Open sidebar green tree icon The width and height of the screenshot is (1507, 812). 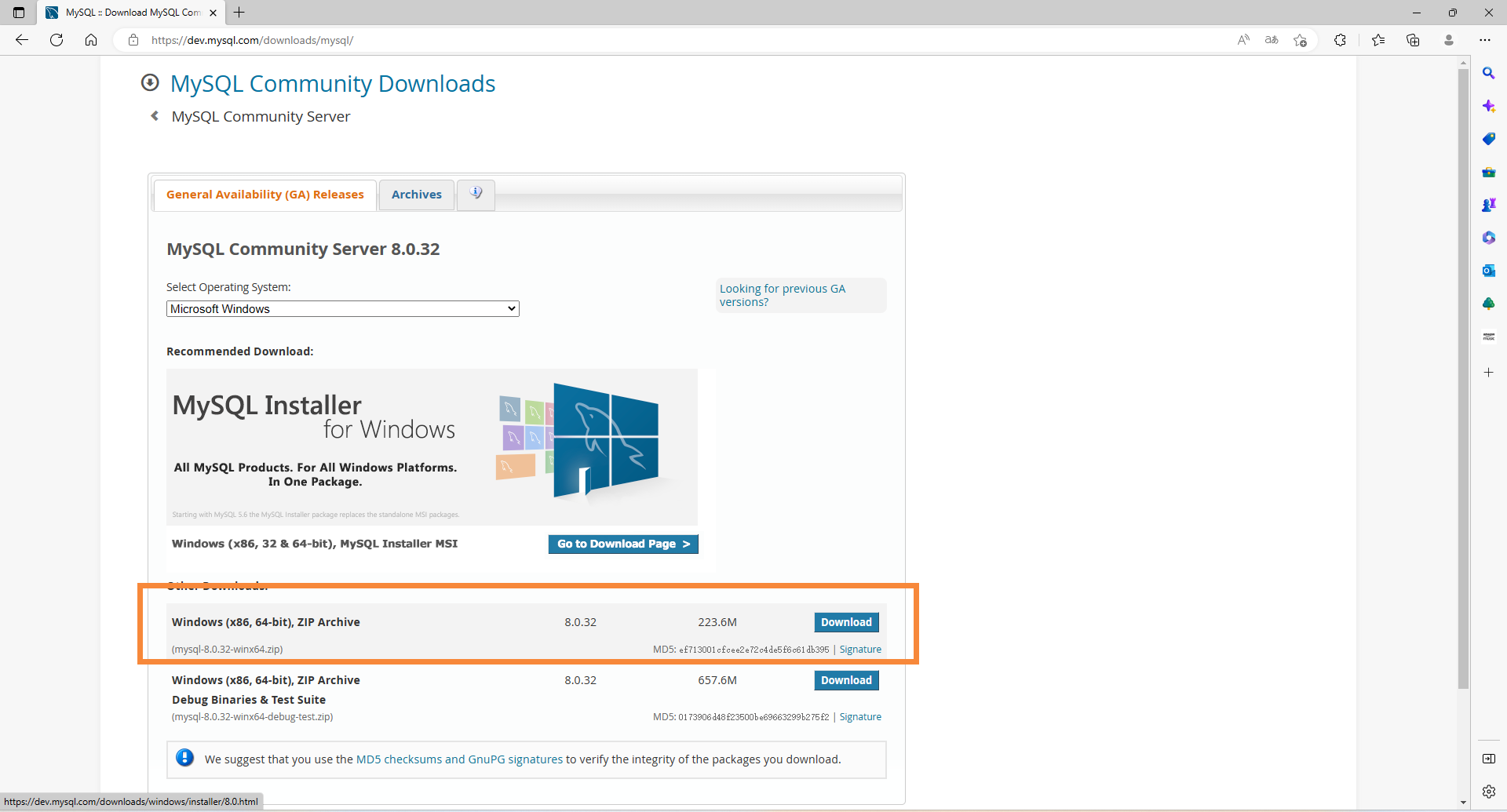click(1488, 304)
